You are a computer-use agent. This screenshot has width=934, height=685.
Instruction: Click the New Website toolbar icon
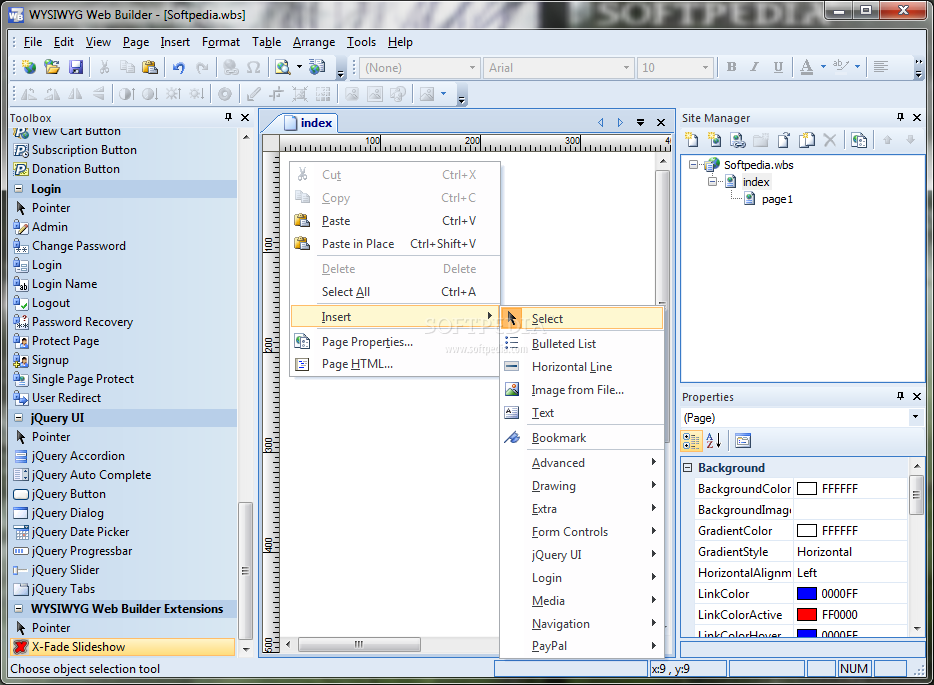click(x=29, y=67)
